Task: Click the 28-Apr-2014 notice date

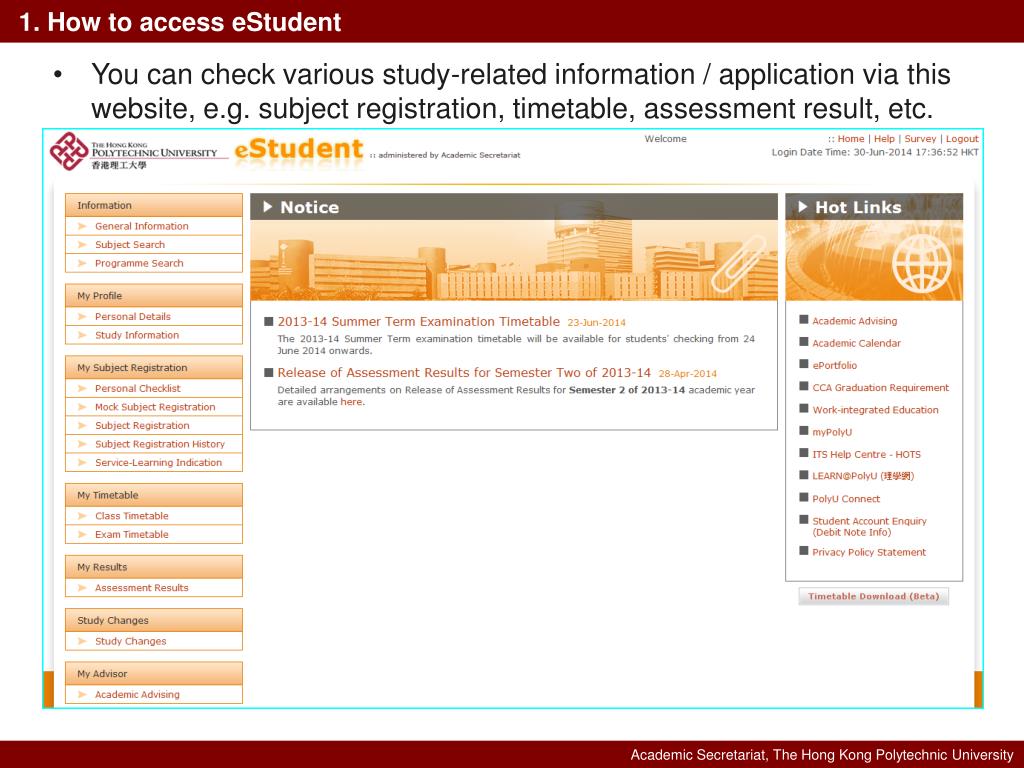Action: pyautogui.click(x=687, y=374)
